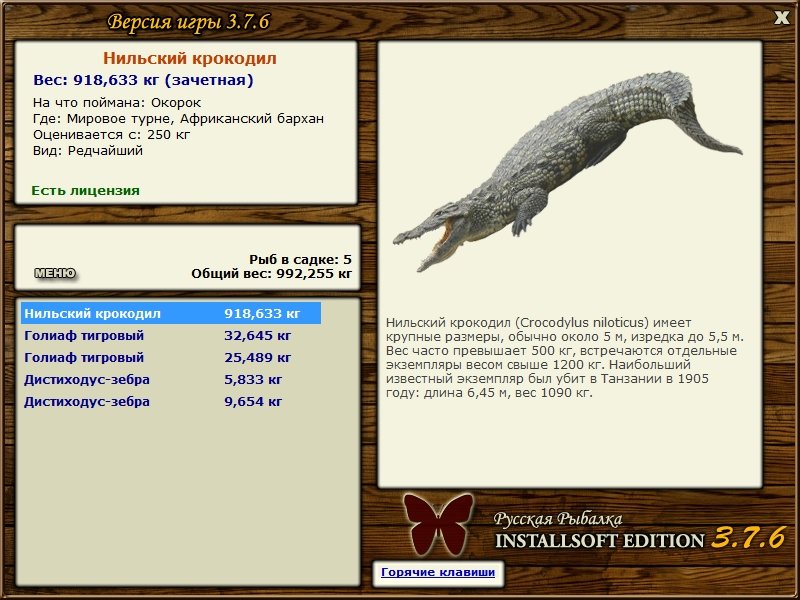Close the window with the X icon

[x=781, y=18]
